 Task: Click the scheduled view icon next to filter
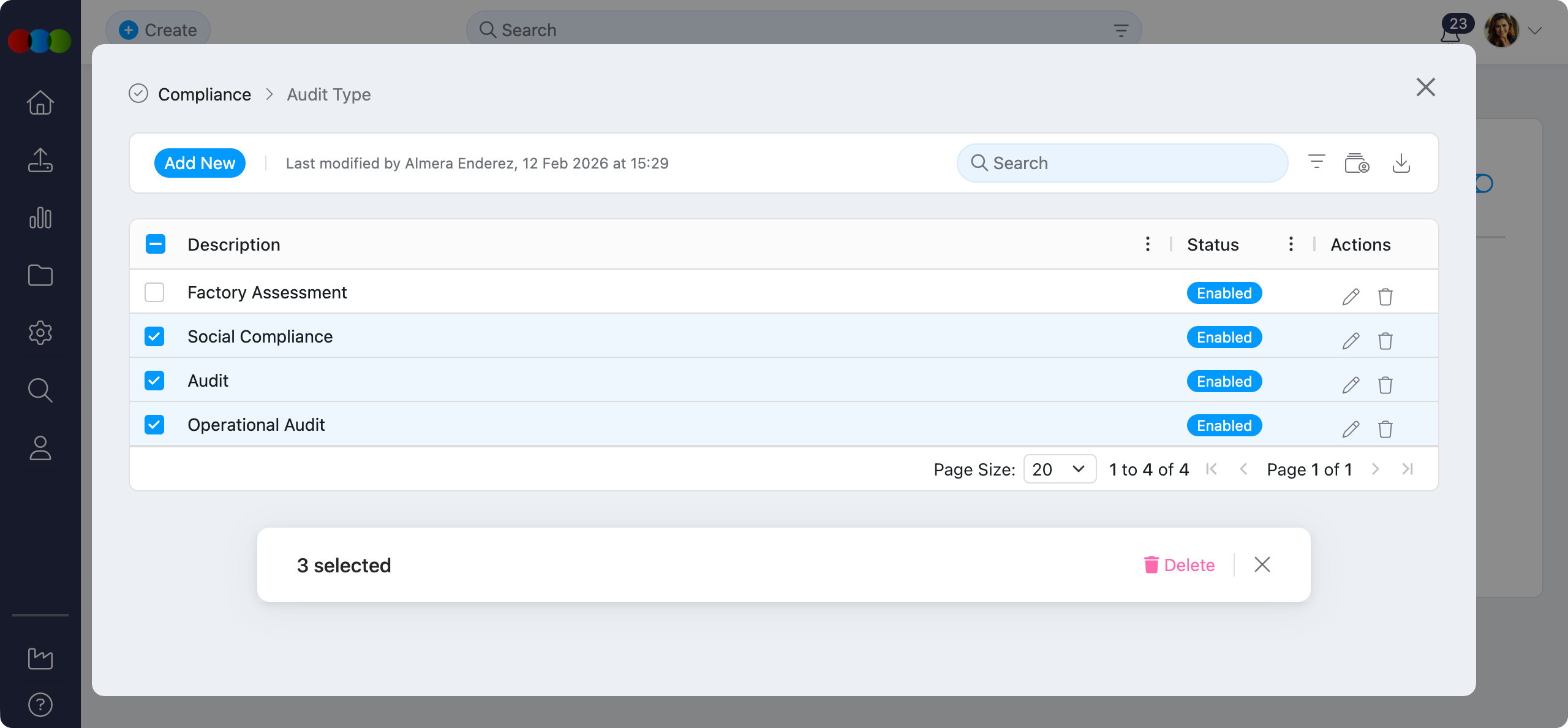coord(1357,163)
